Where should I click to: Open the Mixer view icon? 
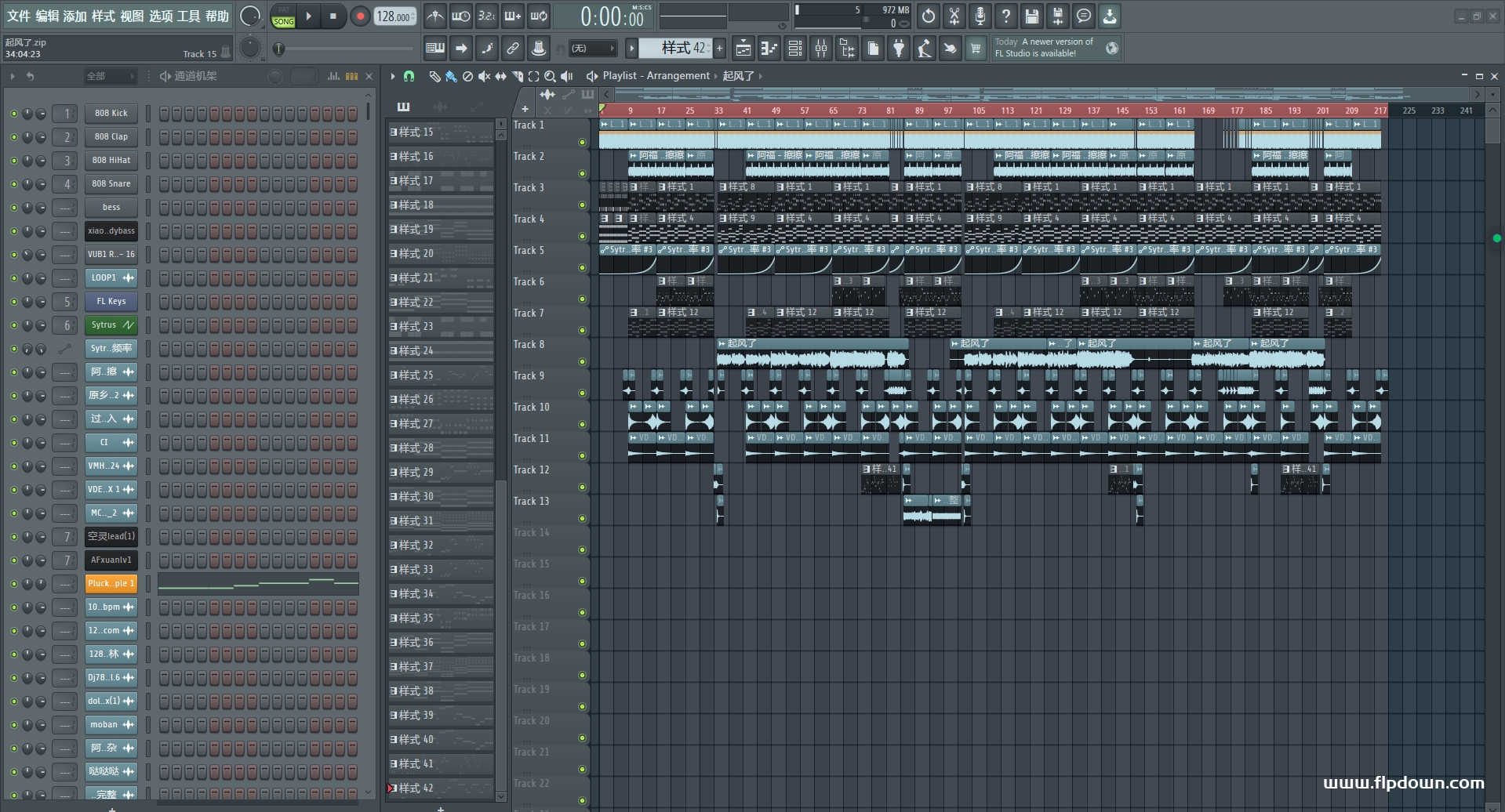821,49
